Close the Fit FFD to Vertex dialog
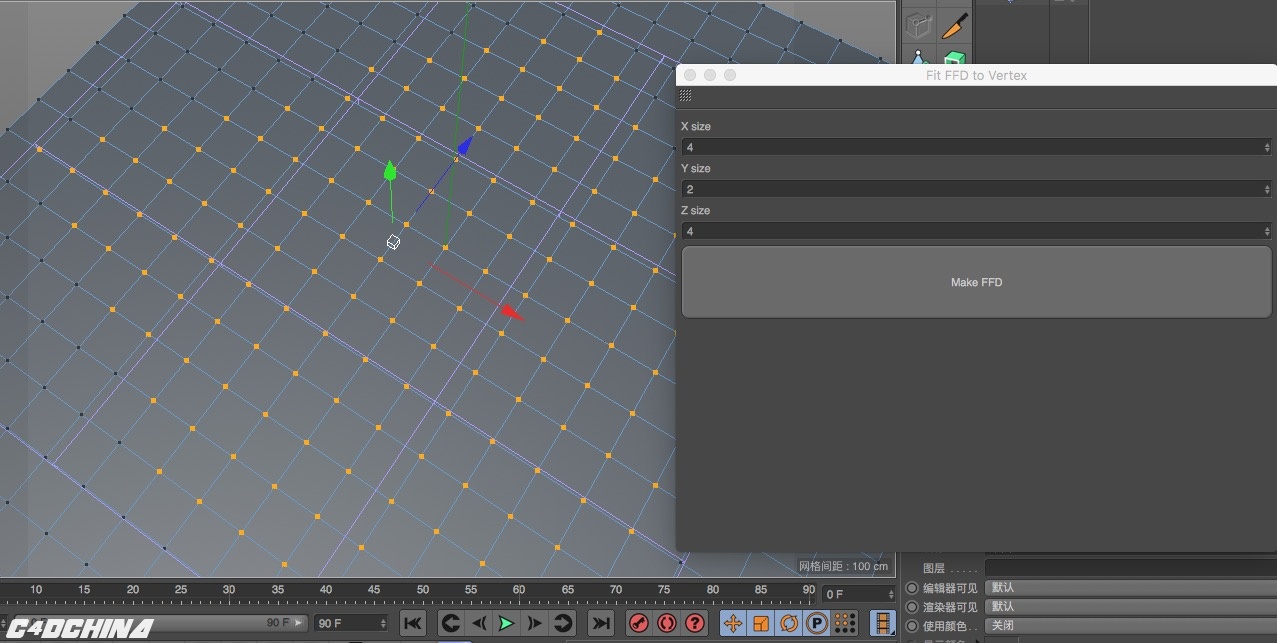Image resolution: width=1277 pixels, height=643 pixels. (690, 75)
